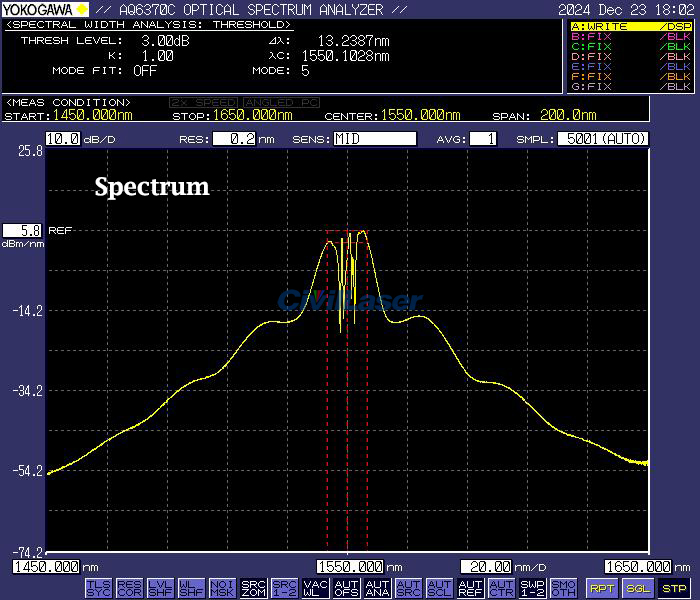Click the SMO OTH indicator

point(563,588)
